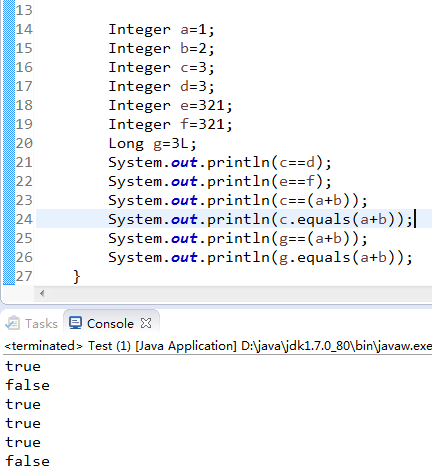432x470 pixels.
Task: Click the println(c==(a+b)) statement
Action: coord(238,201)
